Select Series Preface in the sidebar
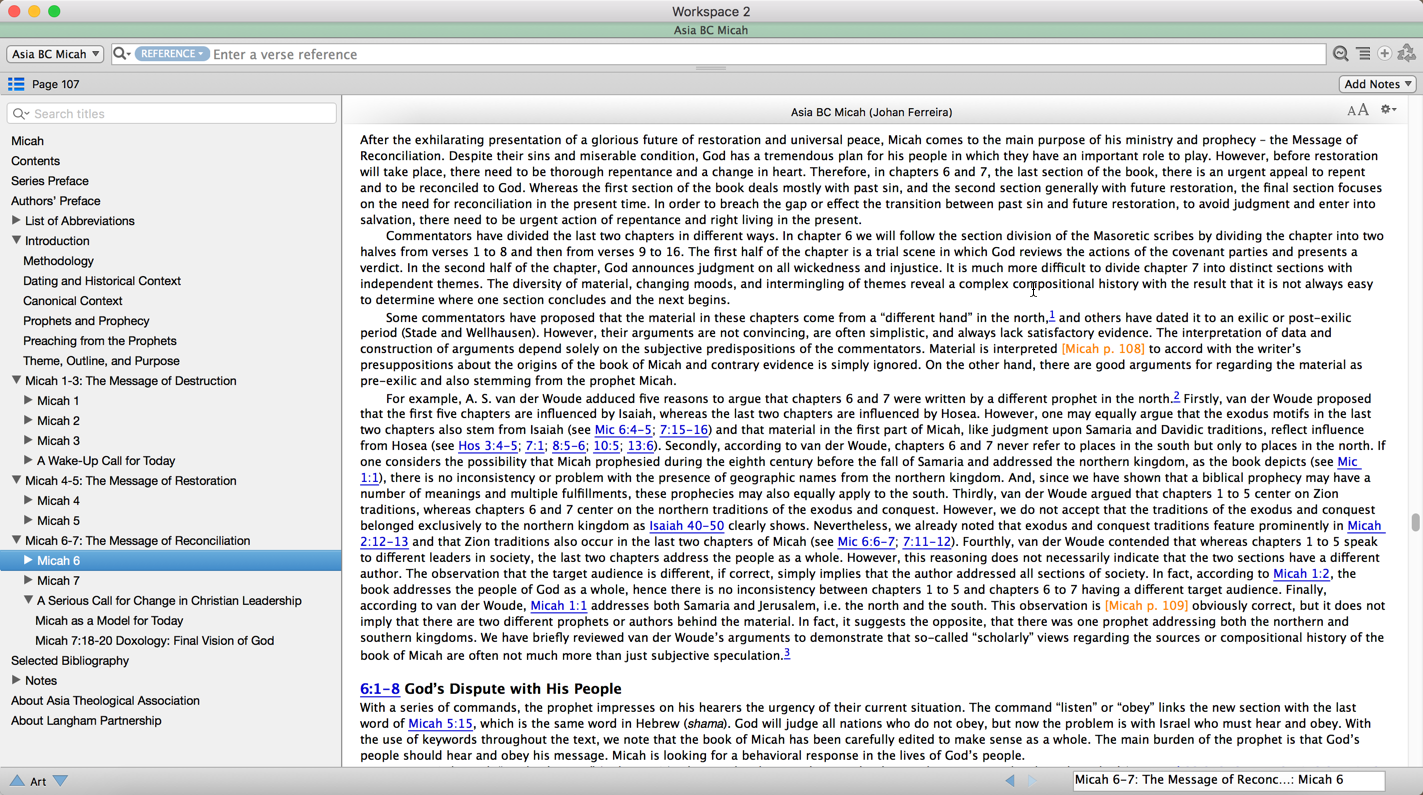Viewport: 1423px width, 795px height. coord(50,181)
